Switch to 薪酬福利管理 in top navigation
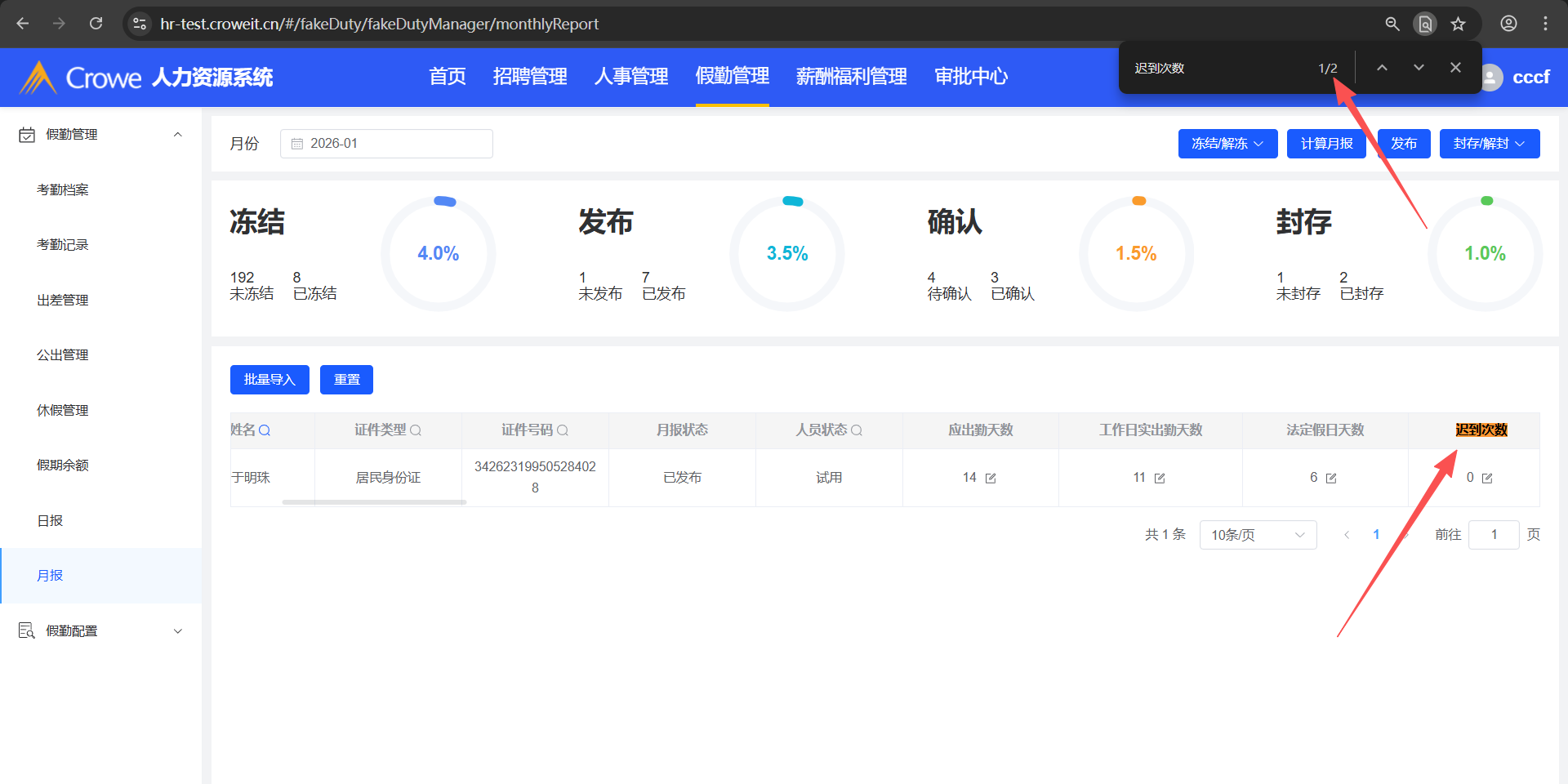This screenshot has height=784, width=1568. coord(851,77)
